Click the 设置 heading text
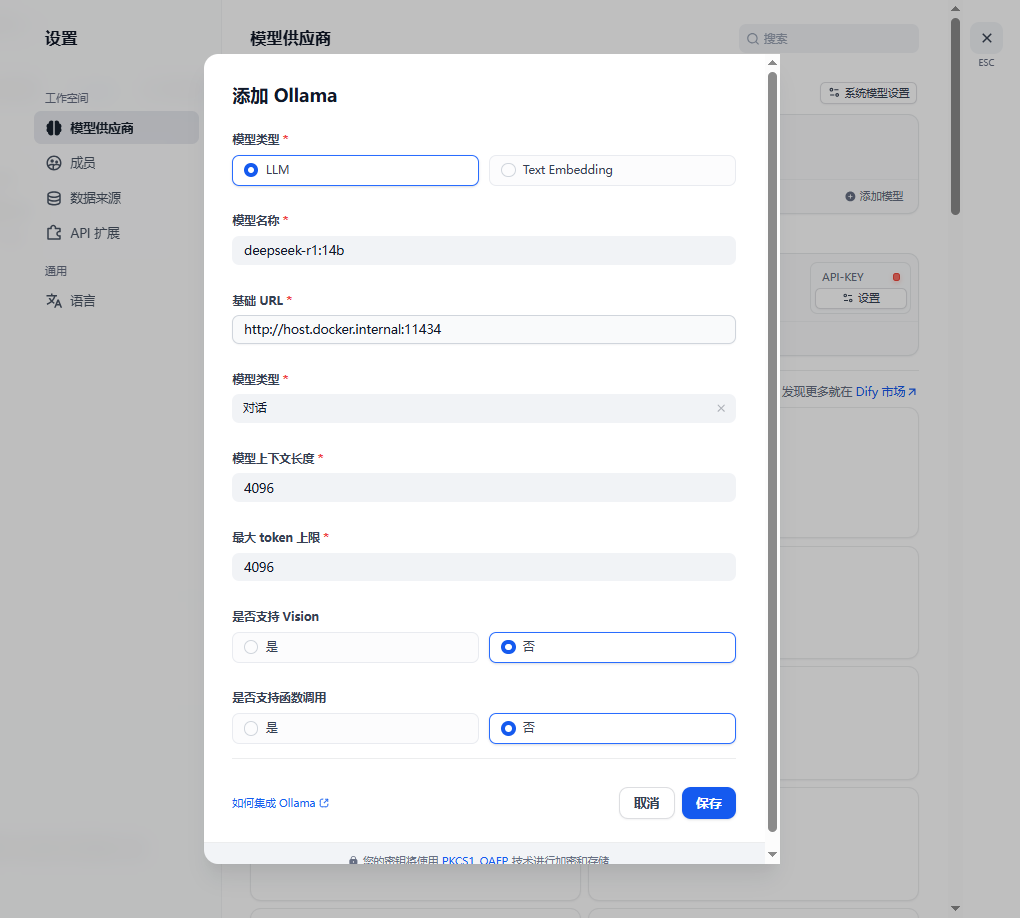The width and height of the screenshot is (1020, 918). (61, 38)
